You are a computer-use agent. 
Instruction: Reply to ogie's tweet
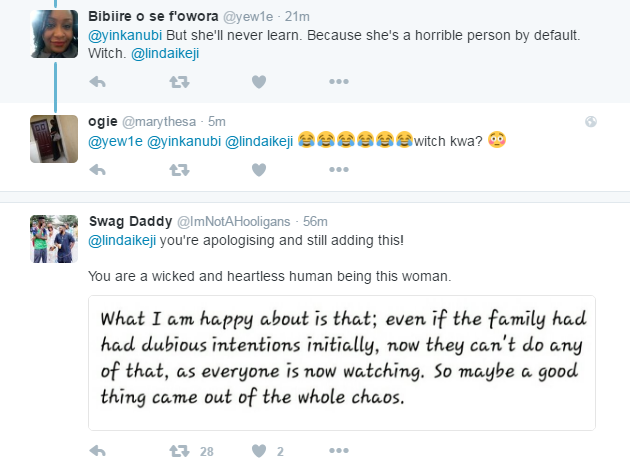[x=98, y=170]
